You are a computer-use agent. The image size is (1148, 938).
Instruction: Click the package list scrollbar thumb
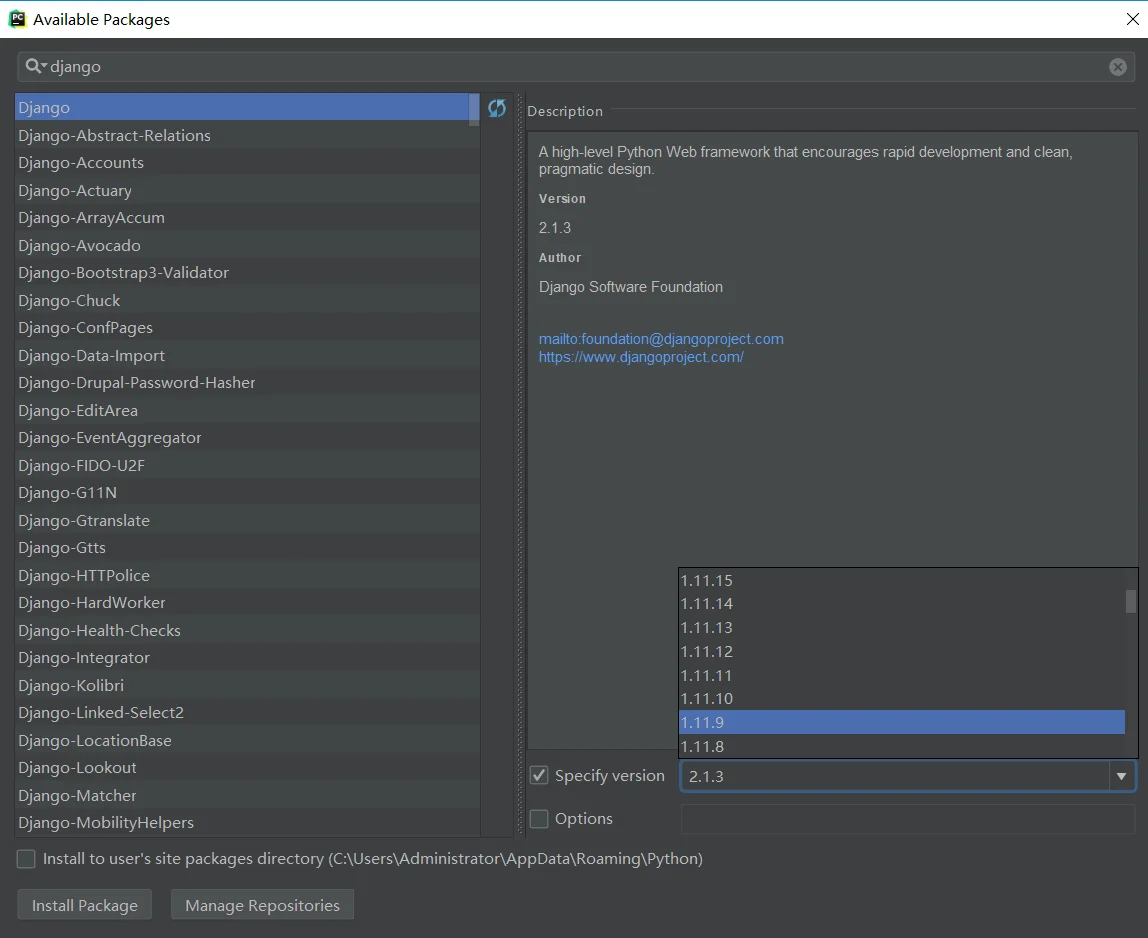tap(474, 109)
